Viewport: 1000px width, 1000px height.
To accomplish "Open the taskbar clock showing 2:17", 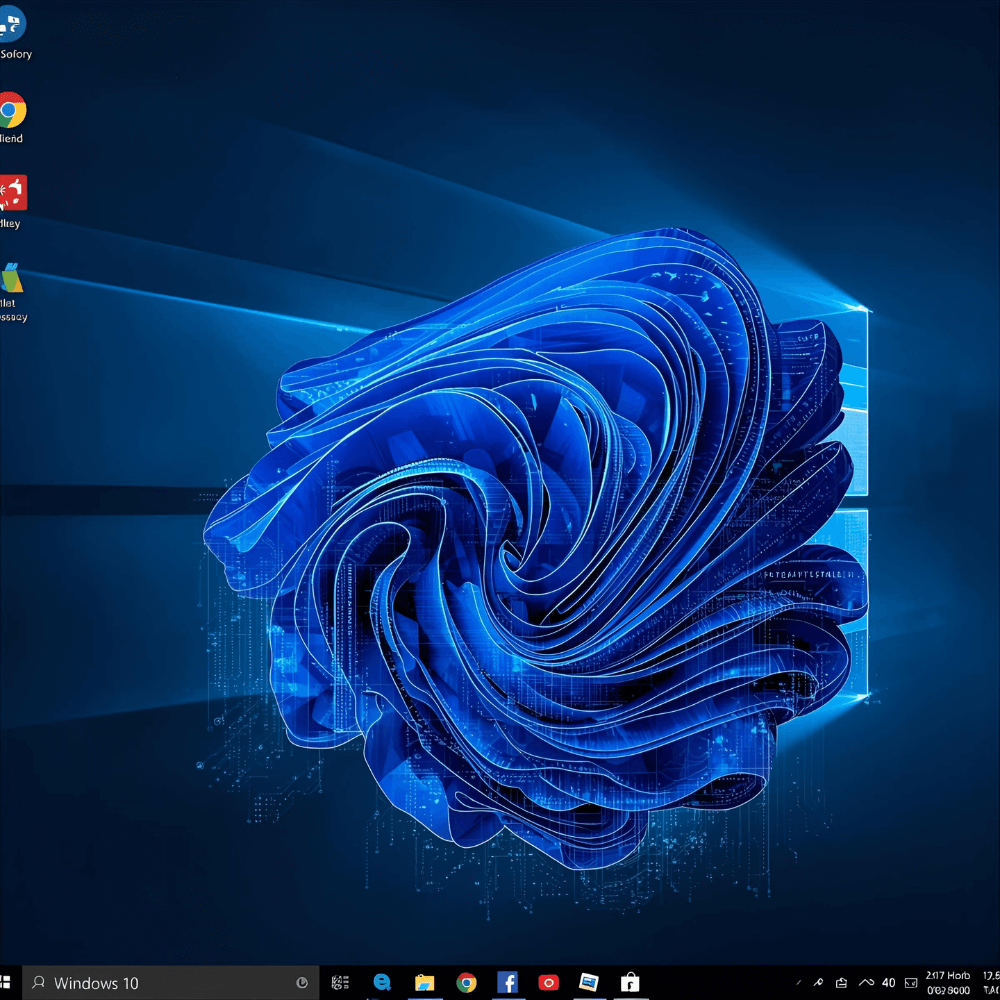I will click(x=947, y=982).
